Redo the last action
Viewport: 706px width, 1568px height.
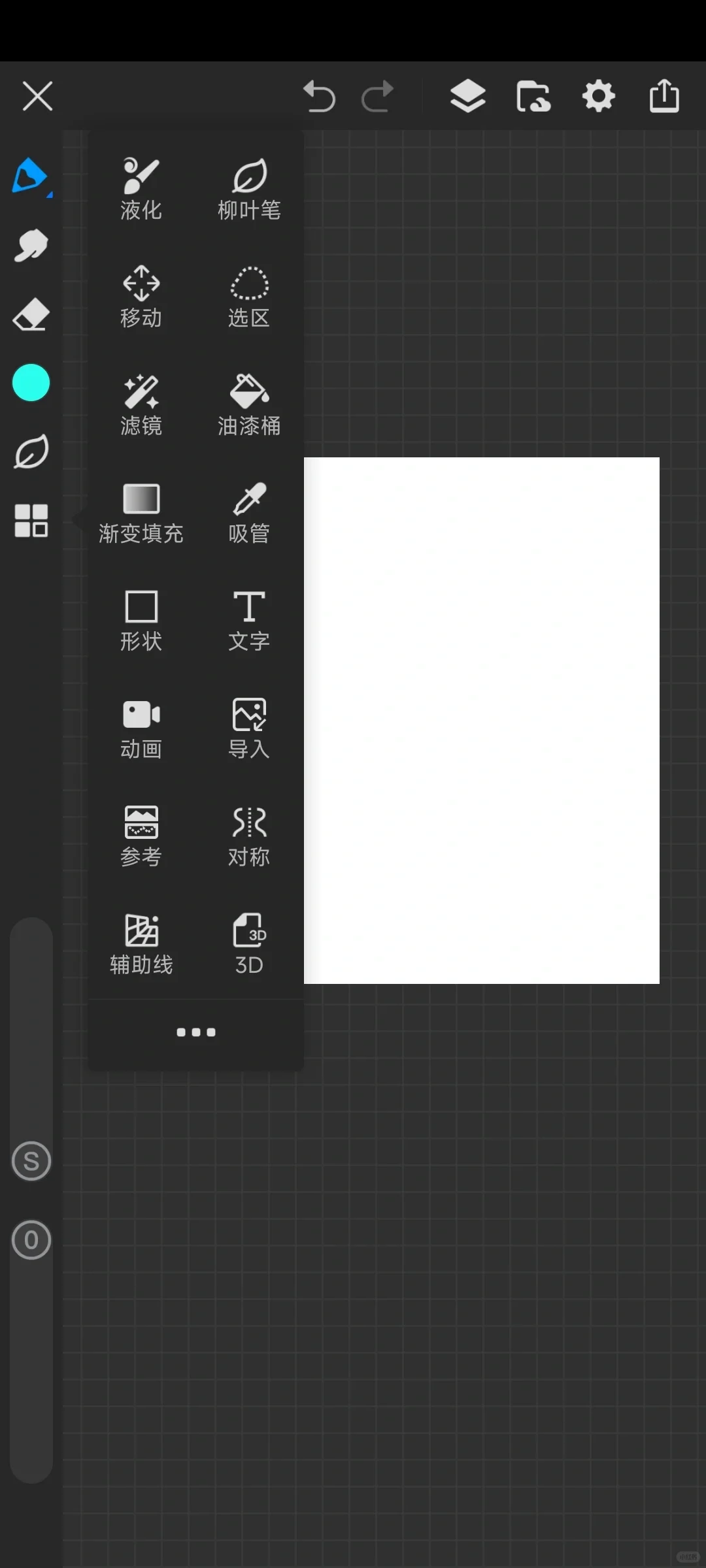pos(378,97)
